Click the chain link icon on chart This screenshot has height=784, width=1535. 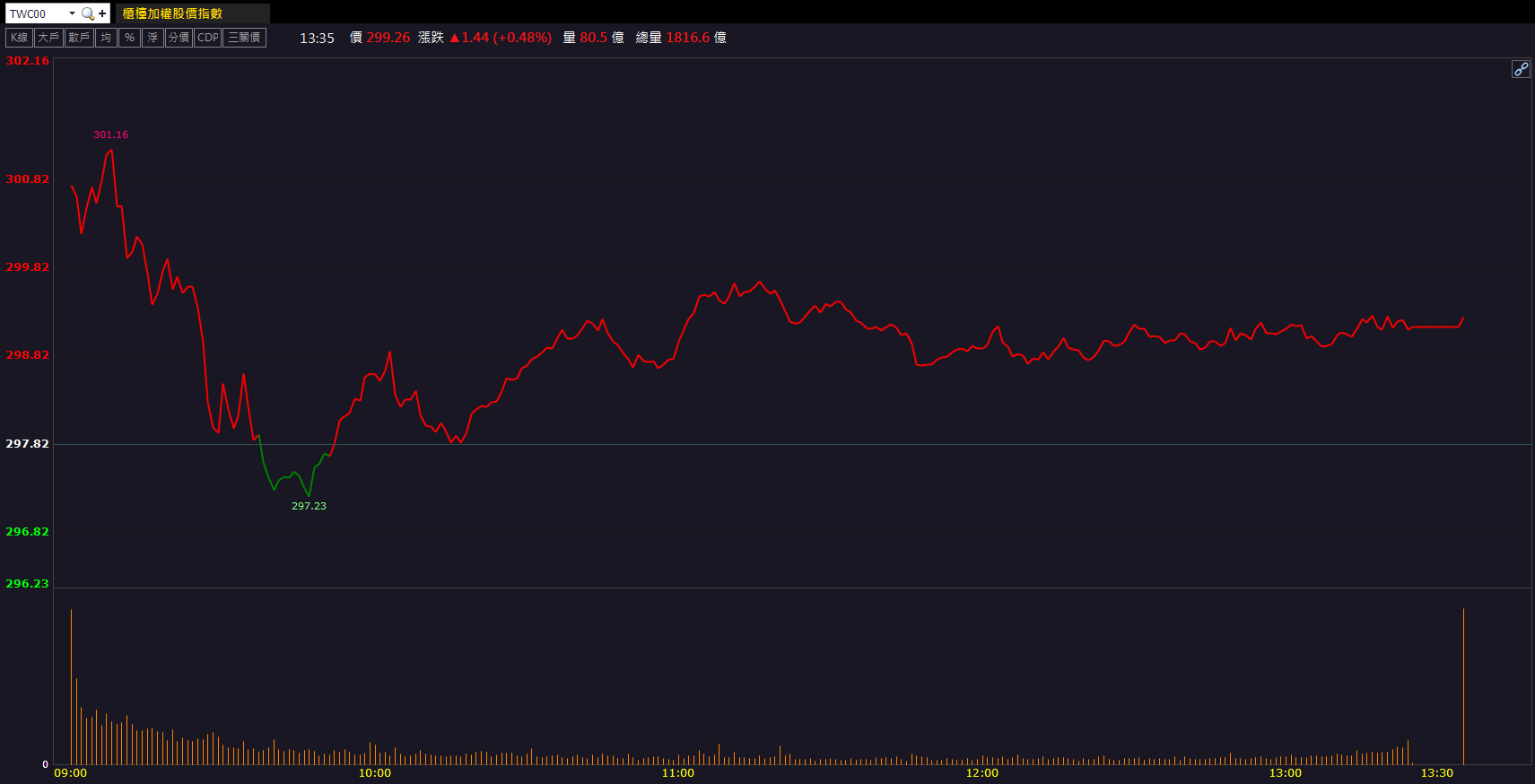click(1521, 69)
